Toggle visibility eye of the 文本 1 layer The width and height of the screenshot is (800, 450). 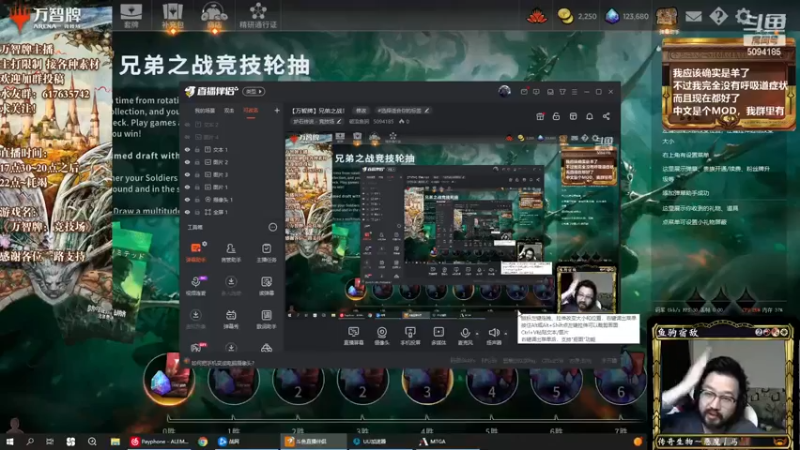tap(187, 149)
